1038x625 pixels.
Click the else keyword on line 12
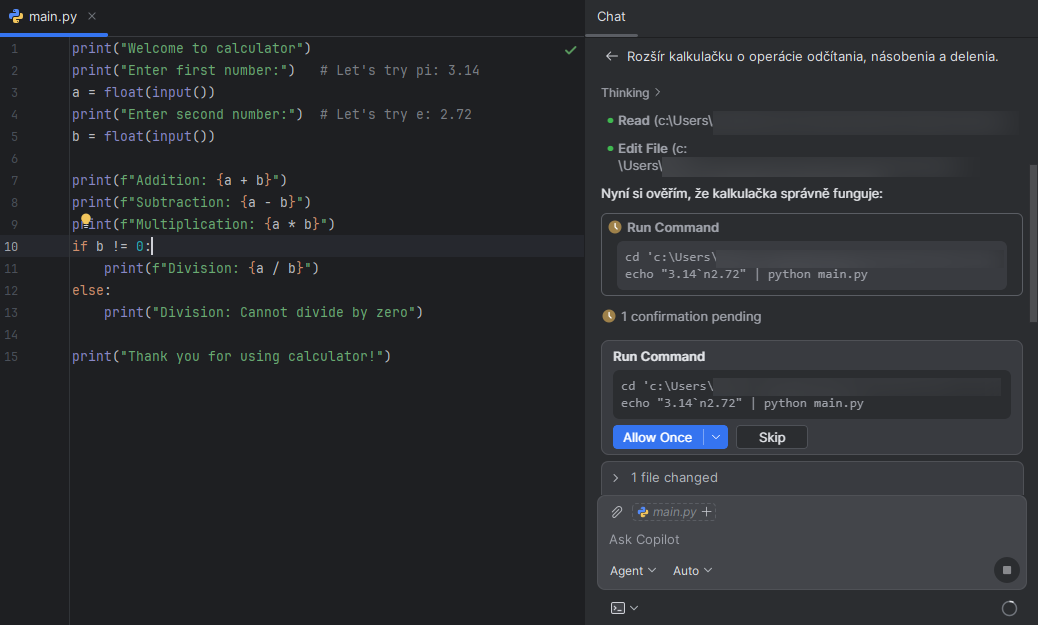click(88, 291)
